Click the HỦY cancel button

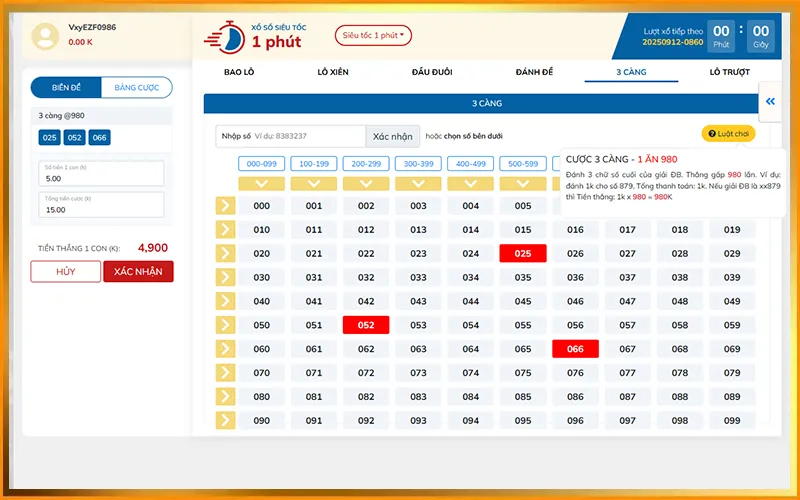pyautogui.click(x=66, y=271)
